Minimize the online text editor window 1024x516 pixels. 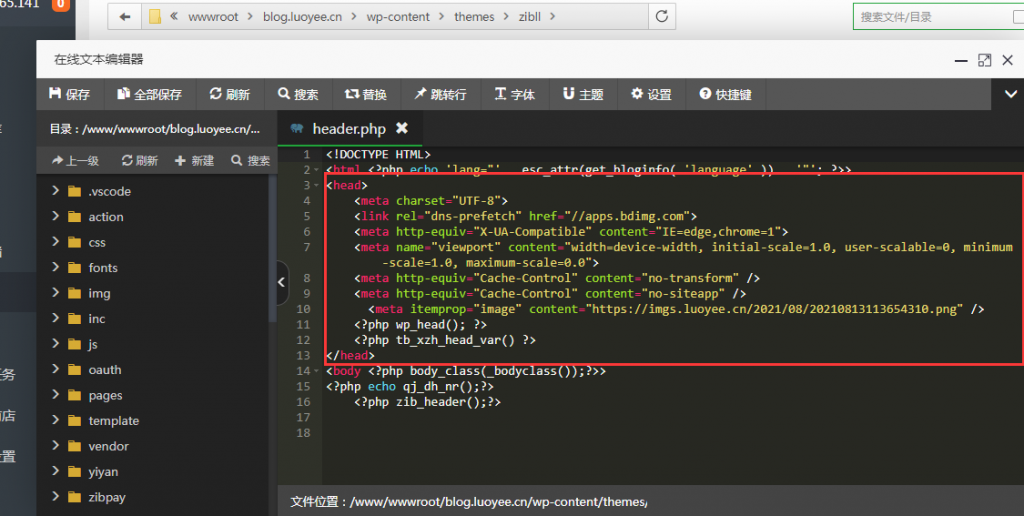(961, 60)
